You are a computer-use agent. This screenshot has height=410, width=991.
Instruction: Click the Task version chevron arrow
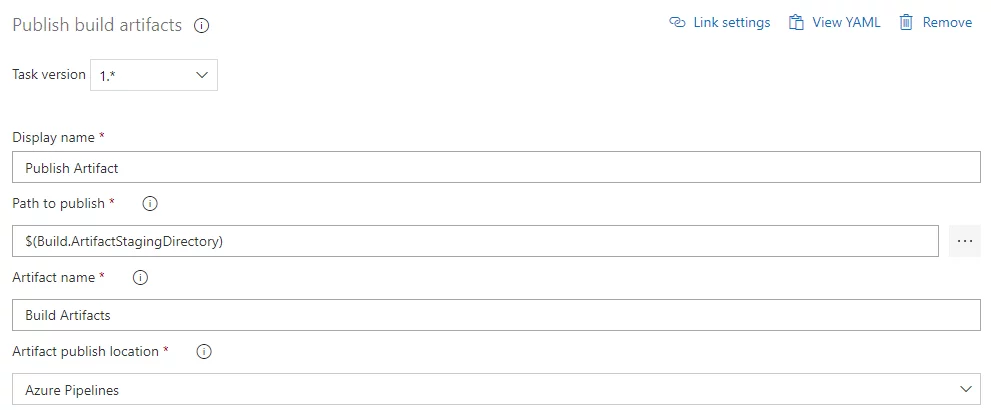[202, 75]
